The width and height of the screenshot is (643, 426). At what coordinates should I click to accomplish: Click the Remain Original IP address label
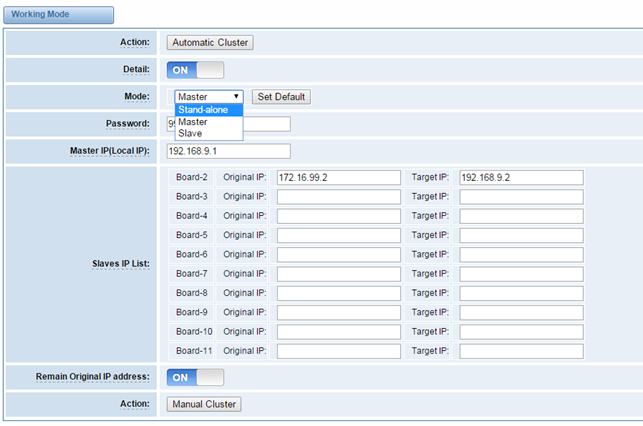click(x=92, y=376)
